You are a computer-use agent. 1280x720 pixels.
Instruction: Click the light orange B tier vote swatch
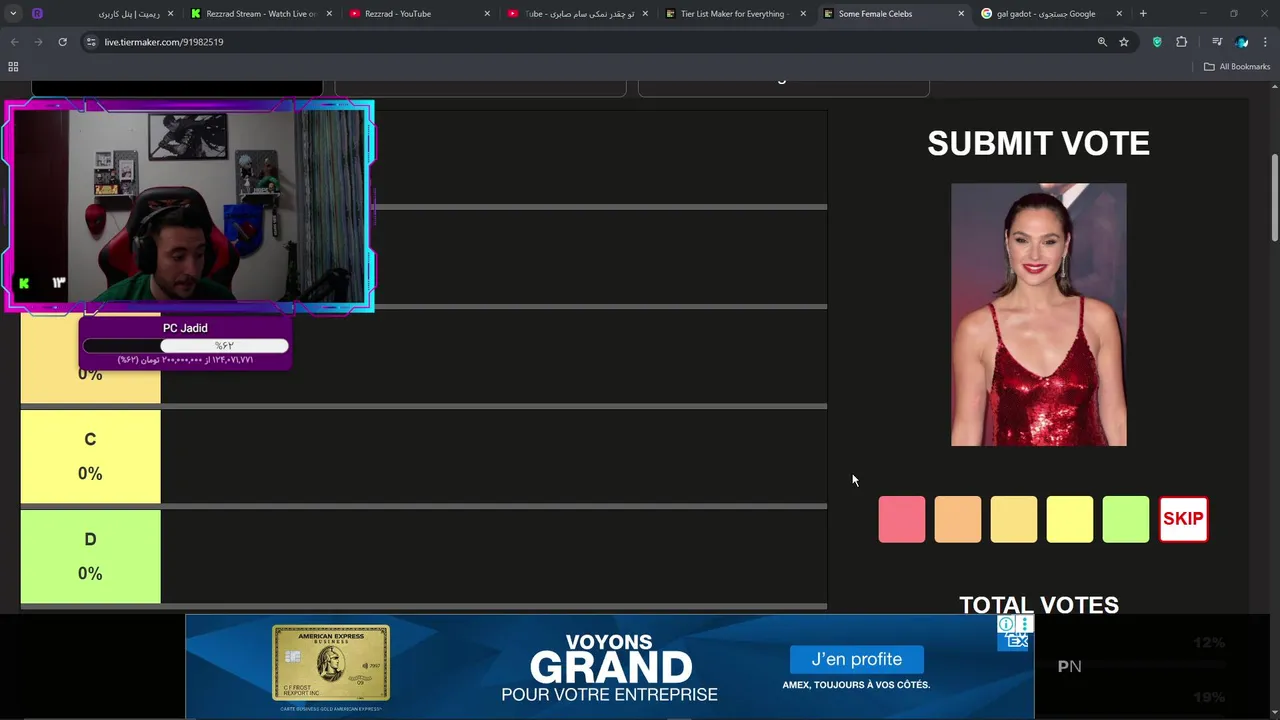coord(1013,519)
